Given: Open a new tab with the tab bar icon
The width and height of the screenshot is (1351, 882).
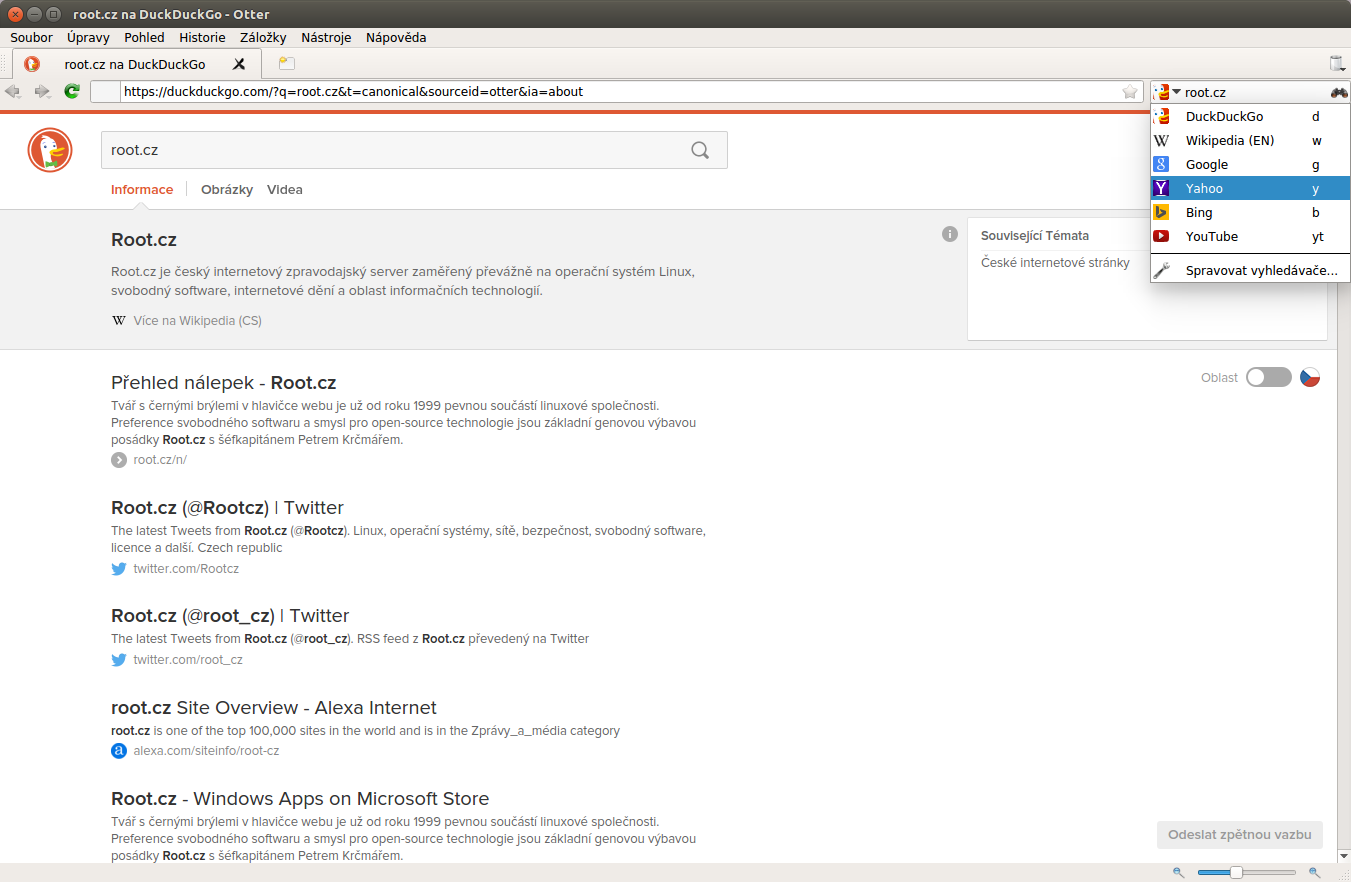Looking at the screenshot, I should coord(287,64).
